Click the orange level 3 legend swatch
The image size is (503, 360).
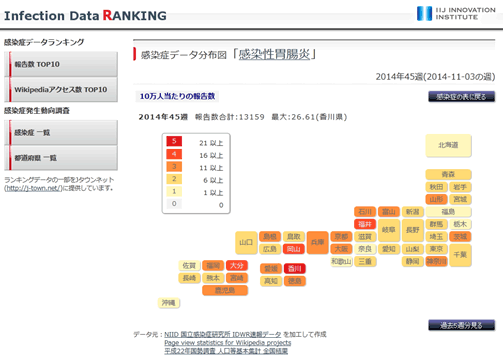pos(174,166)
